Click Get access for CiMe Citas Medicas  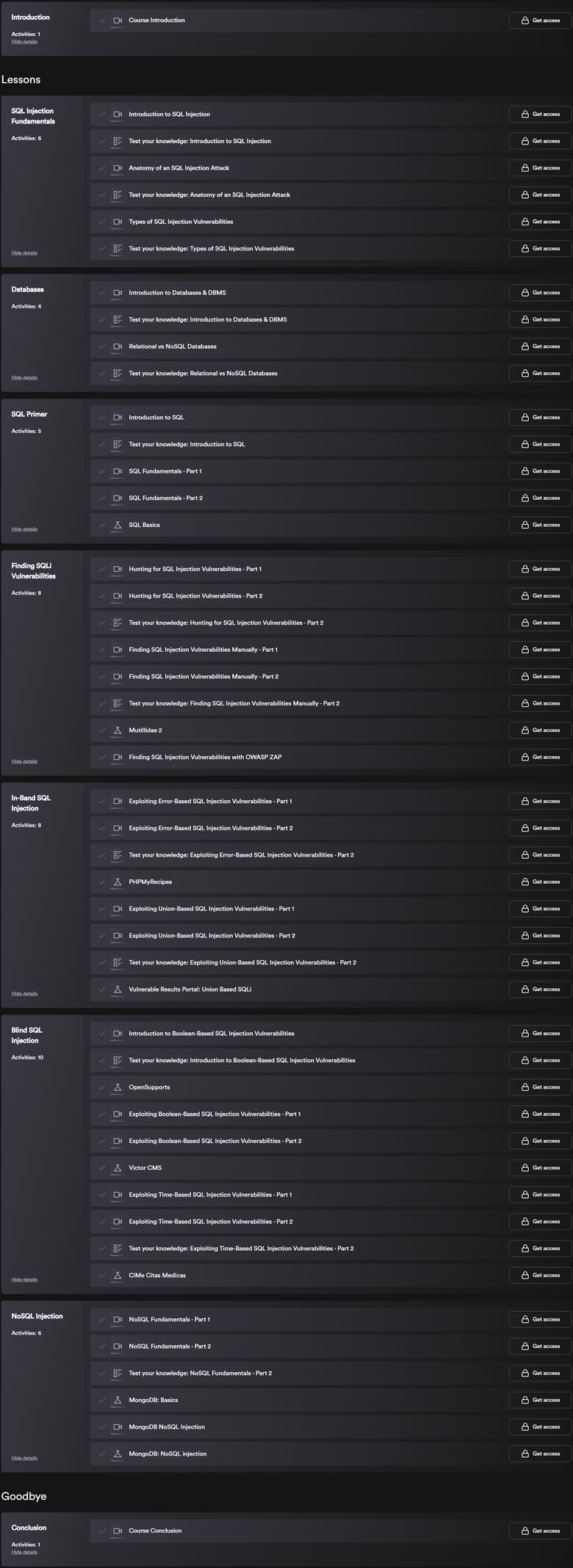click(540, 1275)
